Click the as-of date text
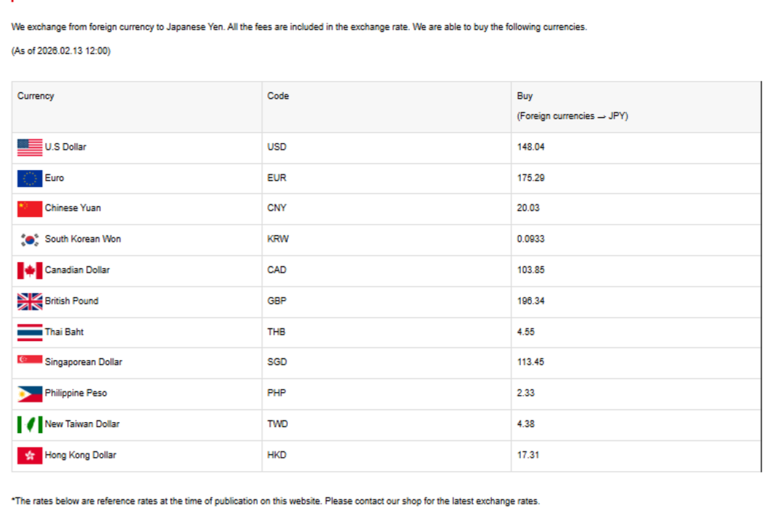The height and width of the screenshot is (520, 770). pyautogui.click(x=62, y=51)
